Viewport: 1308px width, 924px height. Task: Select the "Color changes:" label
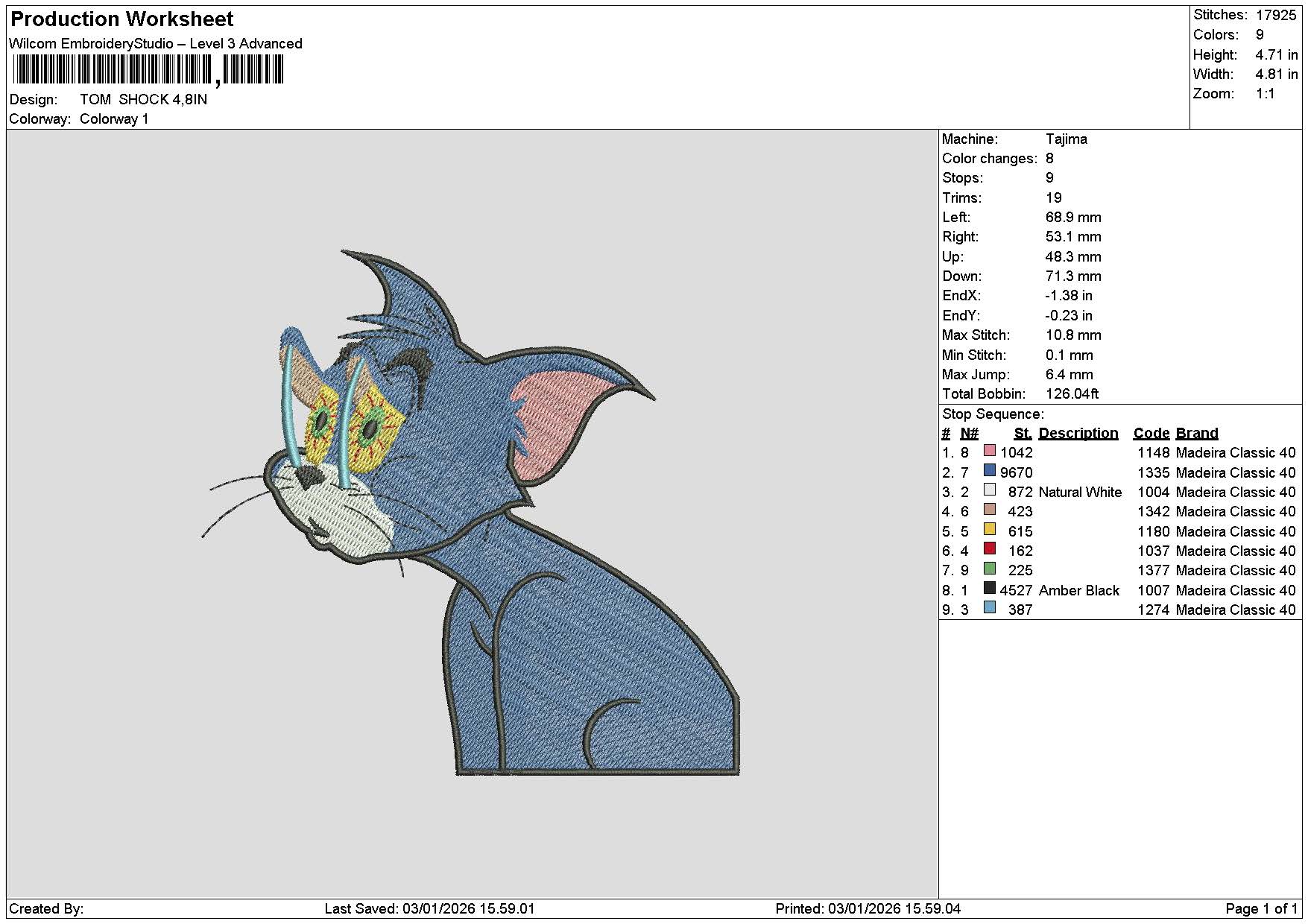pyautogui.click(x=990, y=159)
